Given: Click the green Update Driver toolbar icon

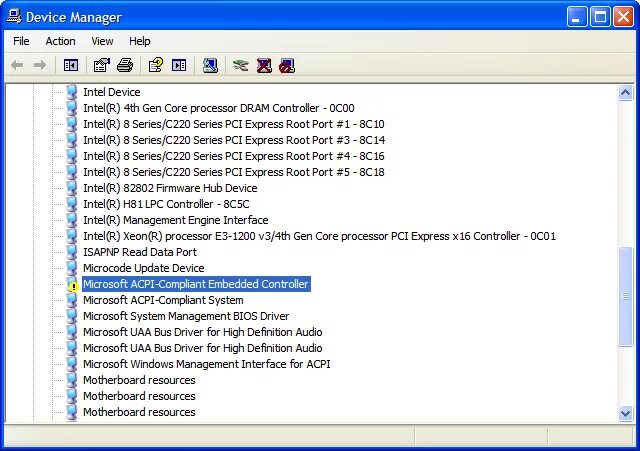Looking at the screenshot, I should click(x=241, y=65).
